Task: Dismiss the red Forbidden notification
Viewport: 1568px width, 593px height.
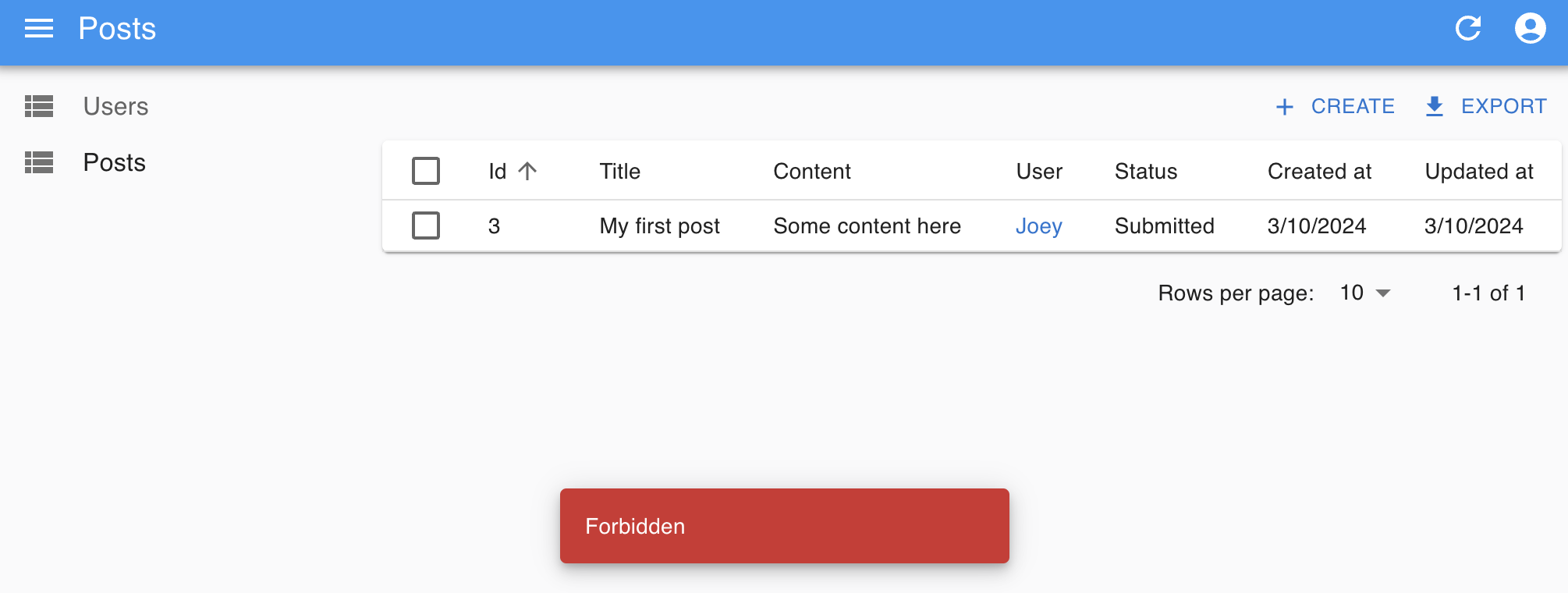Action: click(784, 526)
